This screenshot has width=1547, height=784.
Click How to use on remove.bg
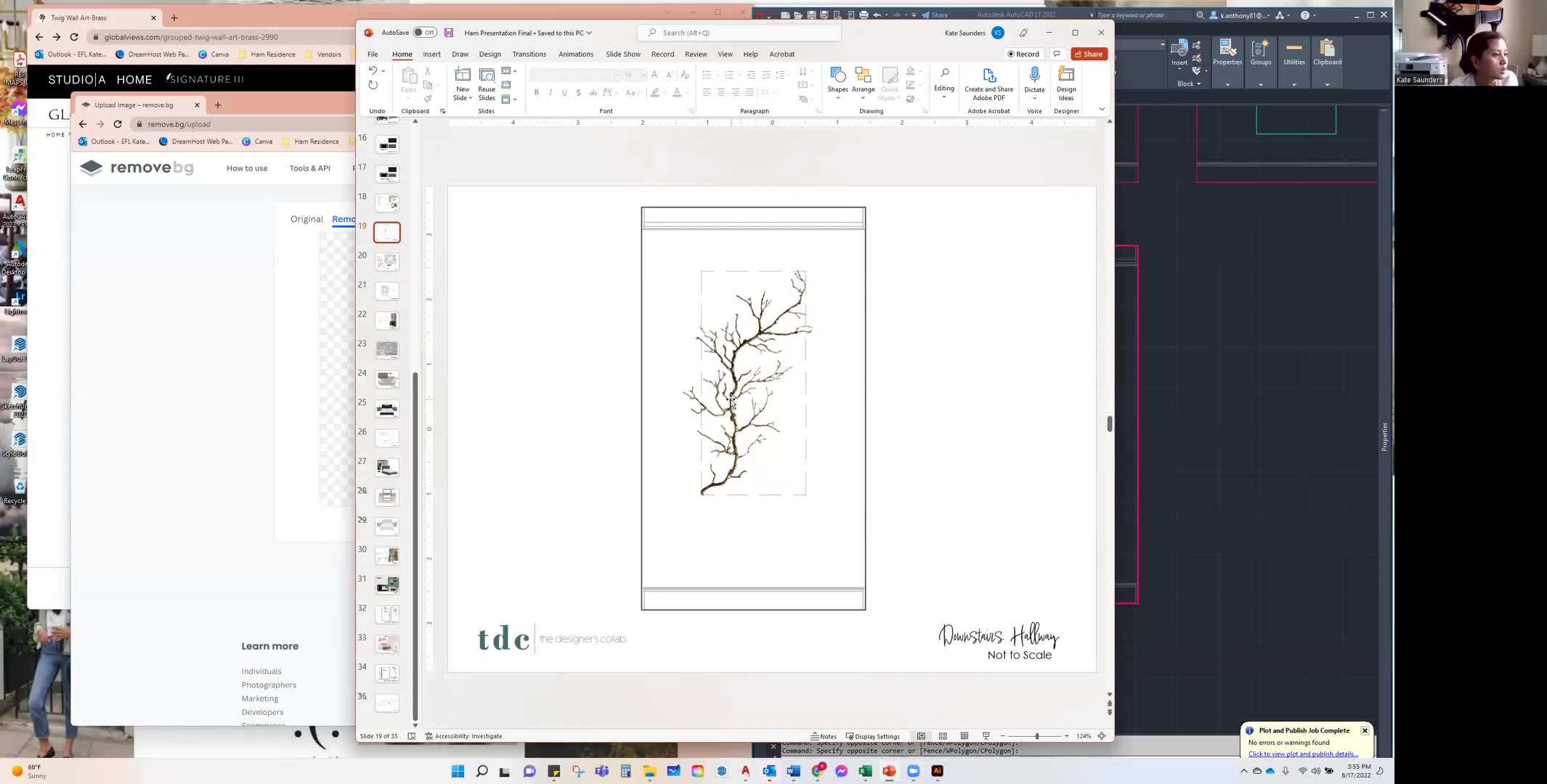pyautogui.click(x=247, y=168)
